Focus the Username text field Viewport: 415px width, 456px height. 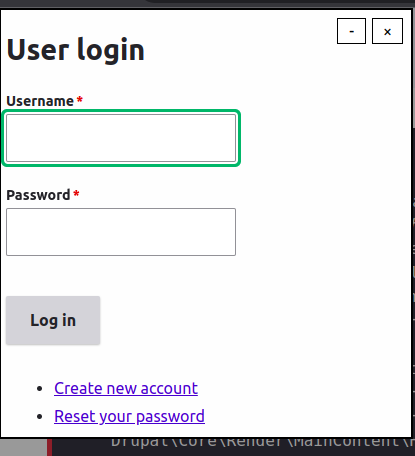click(121, 138)
